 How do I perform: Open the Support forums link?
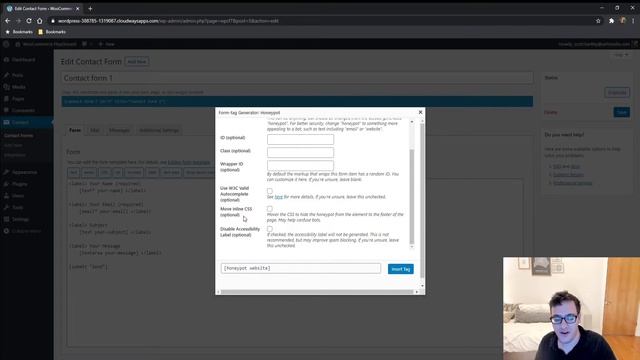[568, 175]
